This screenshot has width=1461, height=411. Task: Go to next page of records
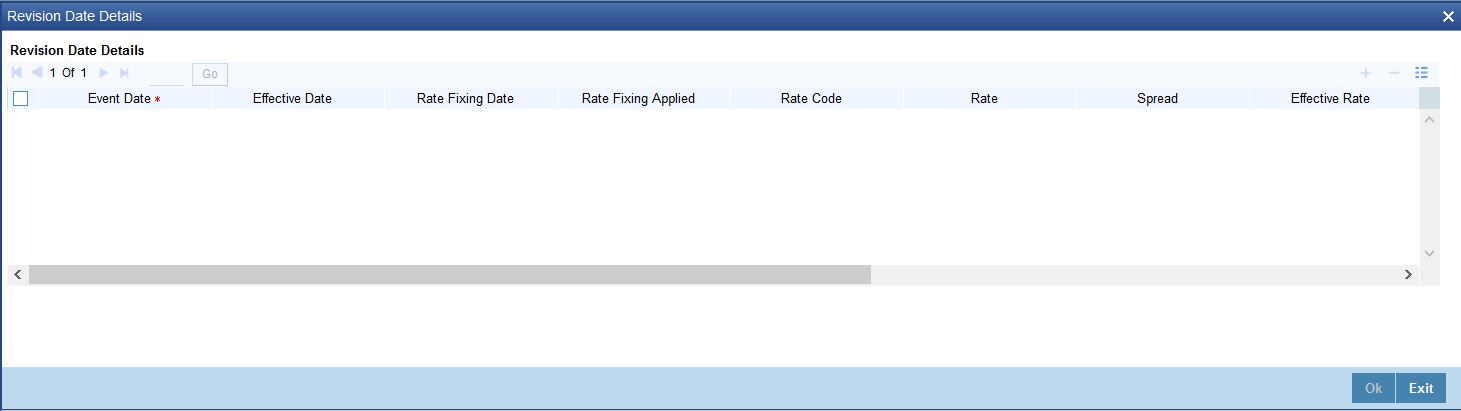pyautogui.click(x=104, y=73)
